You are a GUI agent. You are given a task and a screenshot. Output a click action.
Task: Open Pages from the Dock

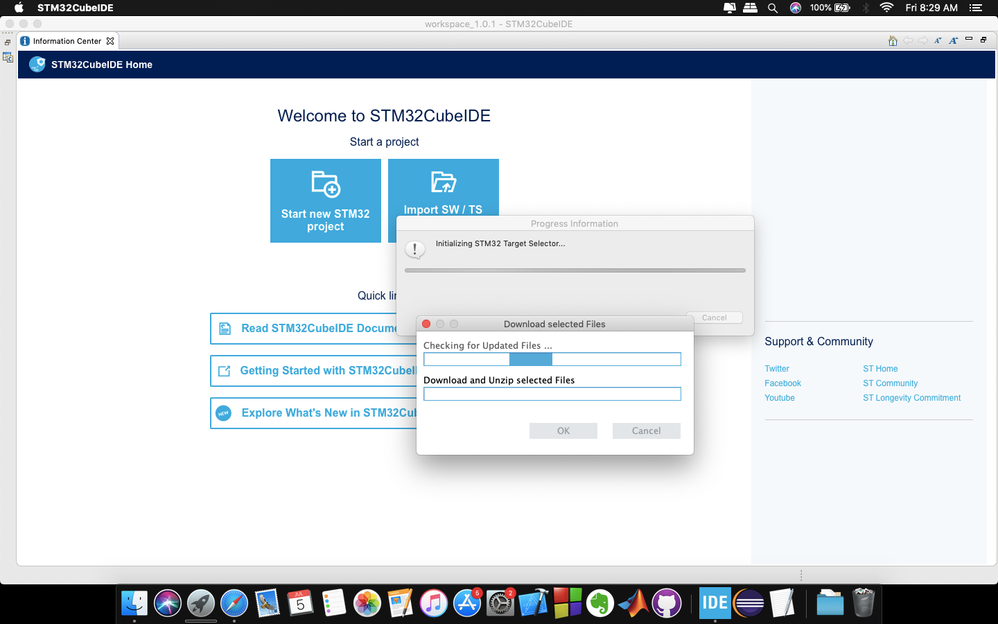400,603
